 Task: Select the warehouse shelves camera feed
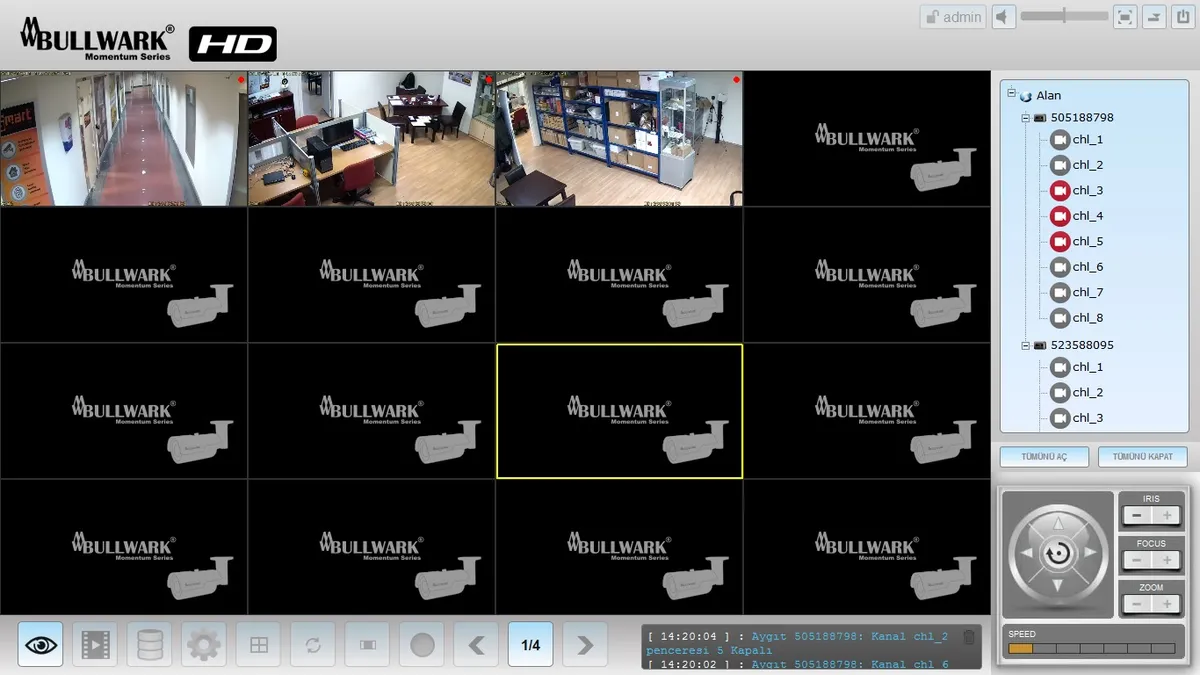coord(620,139)
